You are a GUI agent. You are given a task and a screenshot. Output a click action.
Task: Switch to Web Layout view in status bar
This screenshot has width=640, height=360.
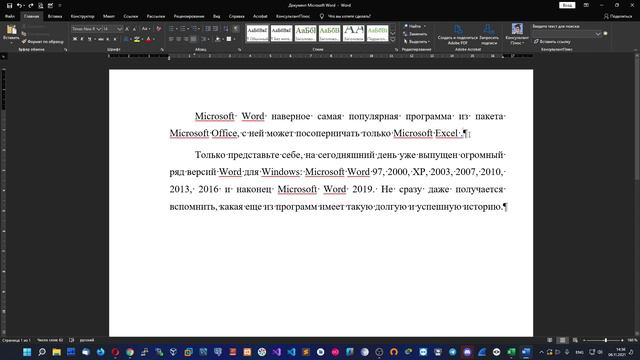point(575,340)
